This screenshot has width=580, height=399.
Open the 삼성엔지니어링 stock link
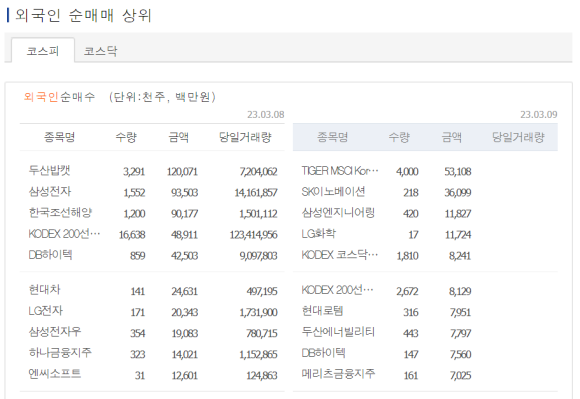338,213
